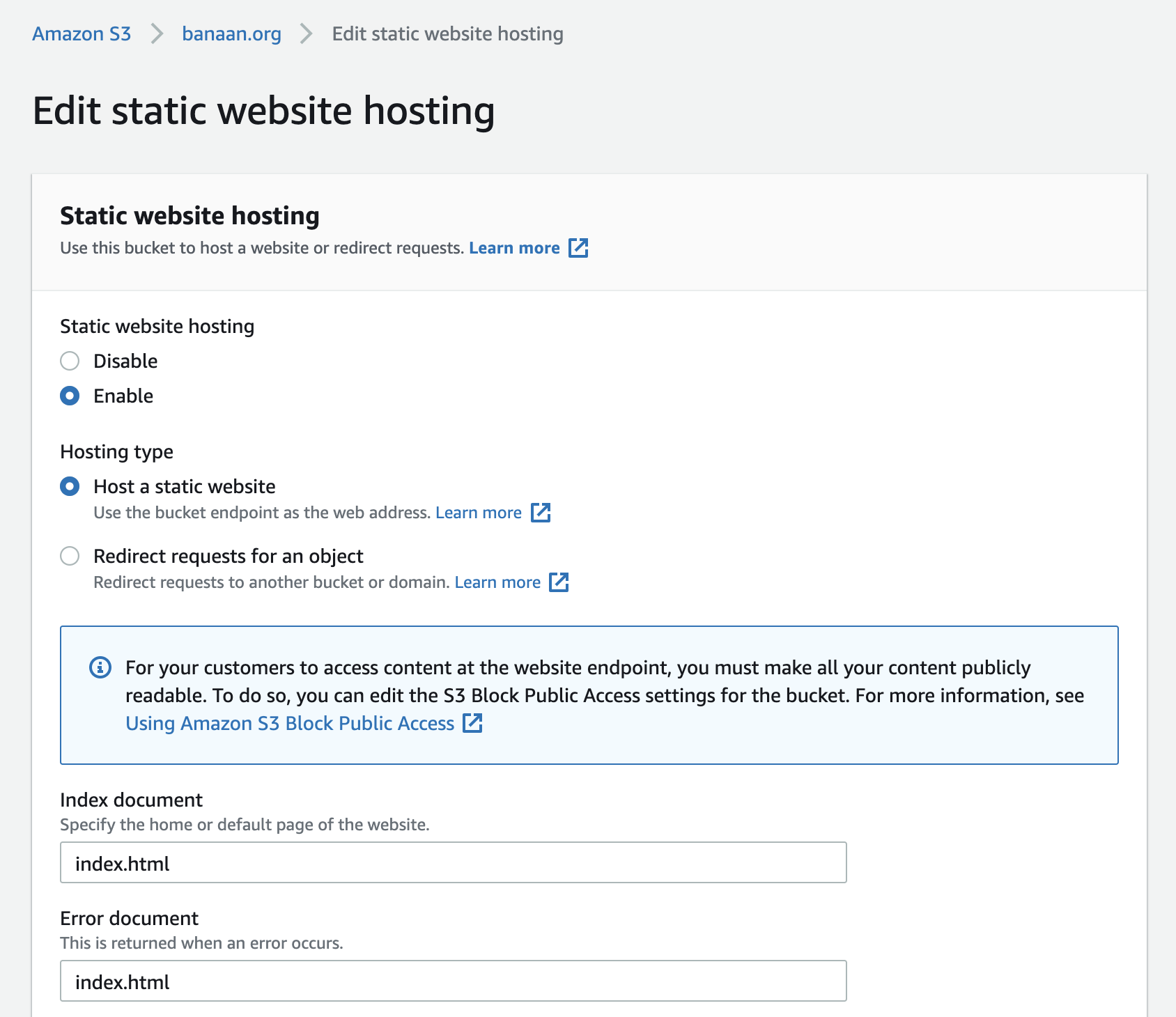Click the first breadcrumb chevron separator after Amazon S3
The width and height of the screenshot is (1176, 1017).
157,33
